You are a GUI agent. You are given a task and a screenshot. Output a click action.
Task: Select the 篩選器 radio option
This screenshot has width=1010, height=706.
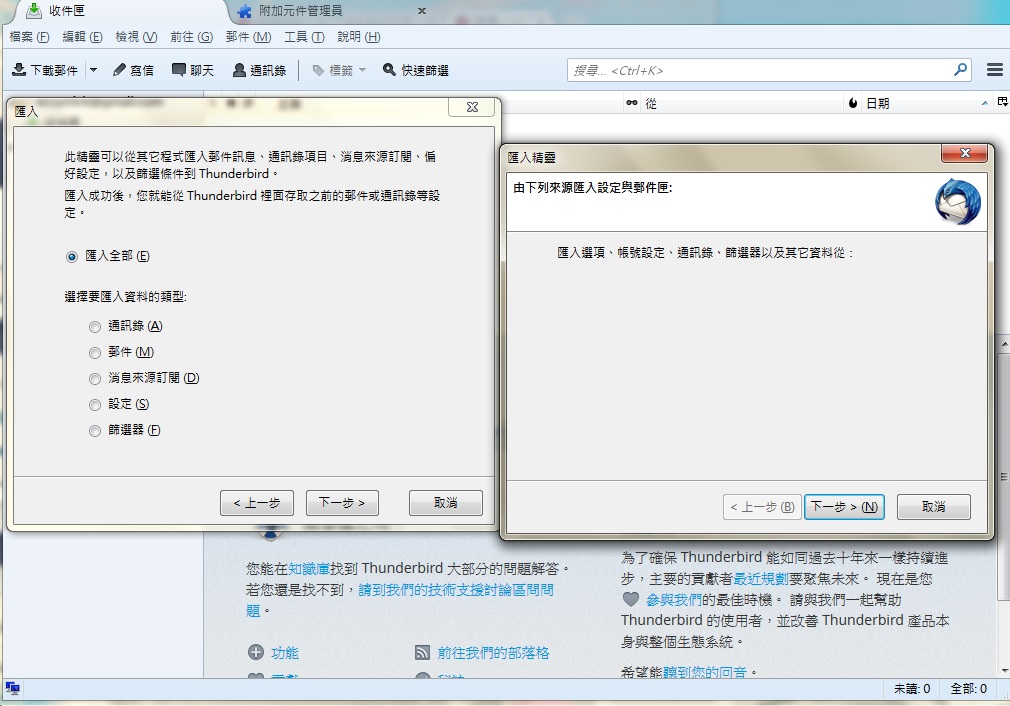click(95, 430)
